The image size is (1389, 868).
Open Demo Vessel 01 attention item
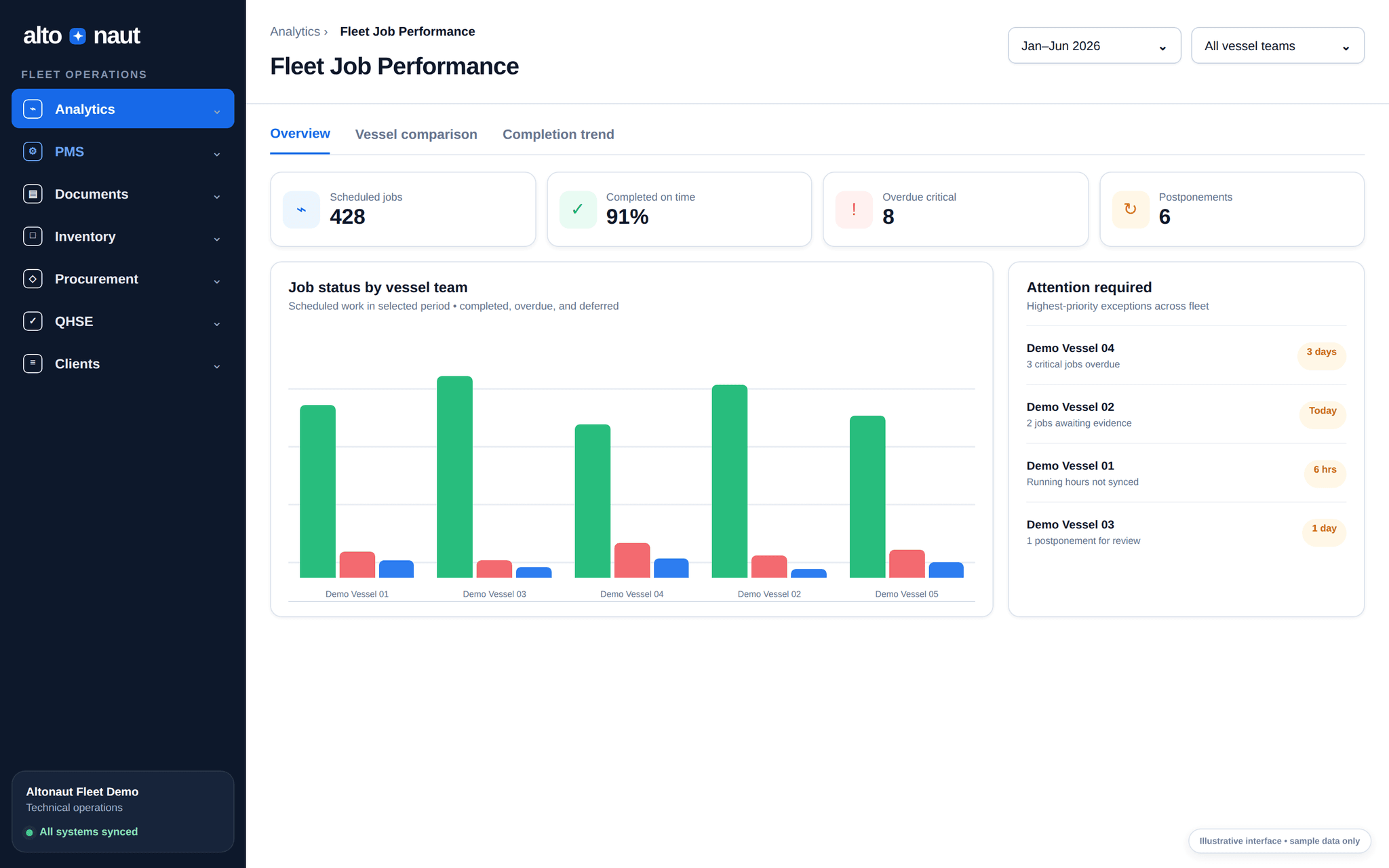(1186, 473)
